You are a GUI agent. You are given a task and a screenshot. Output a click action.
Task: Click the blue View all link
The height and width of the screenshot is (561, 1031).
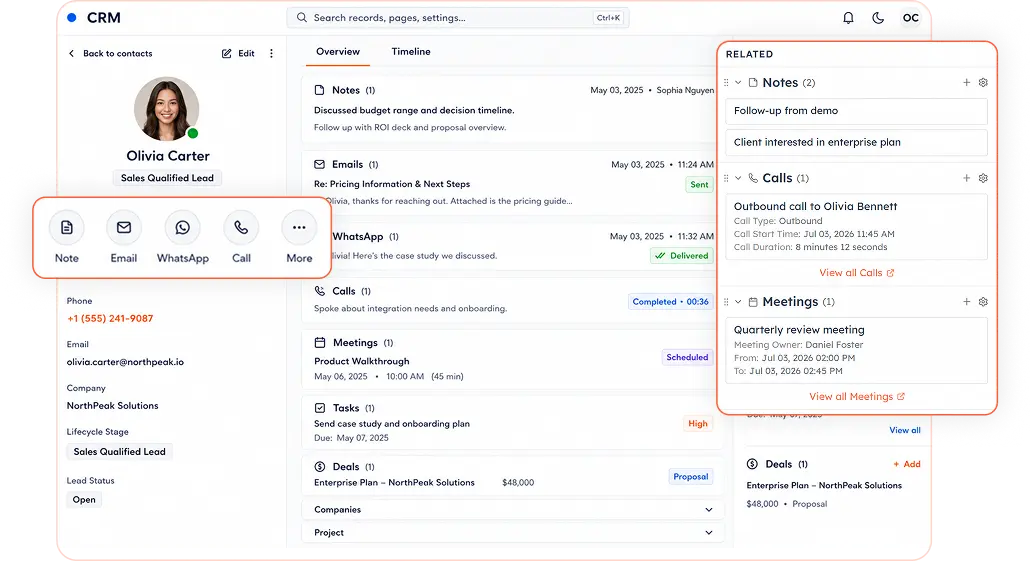[x=905, y=430]
